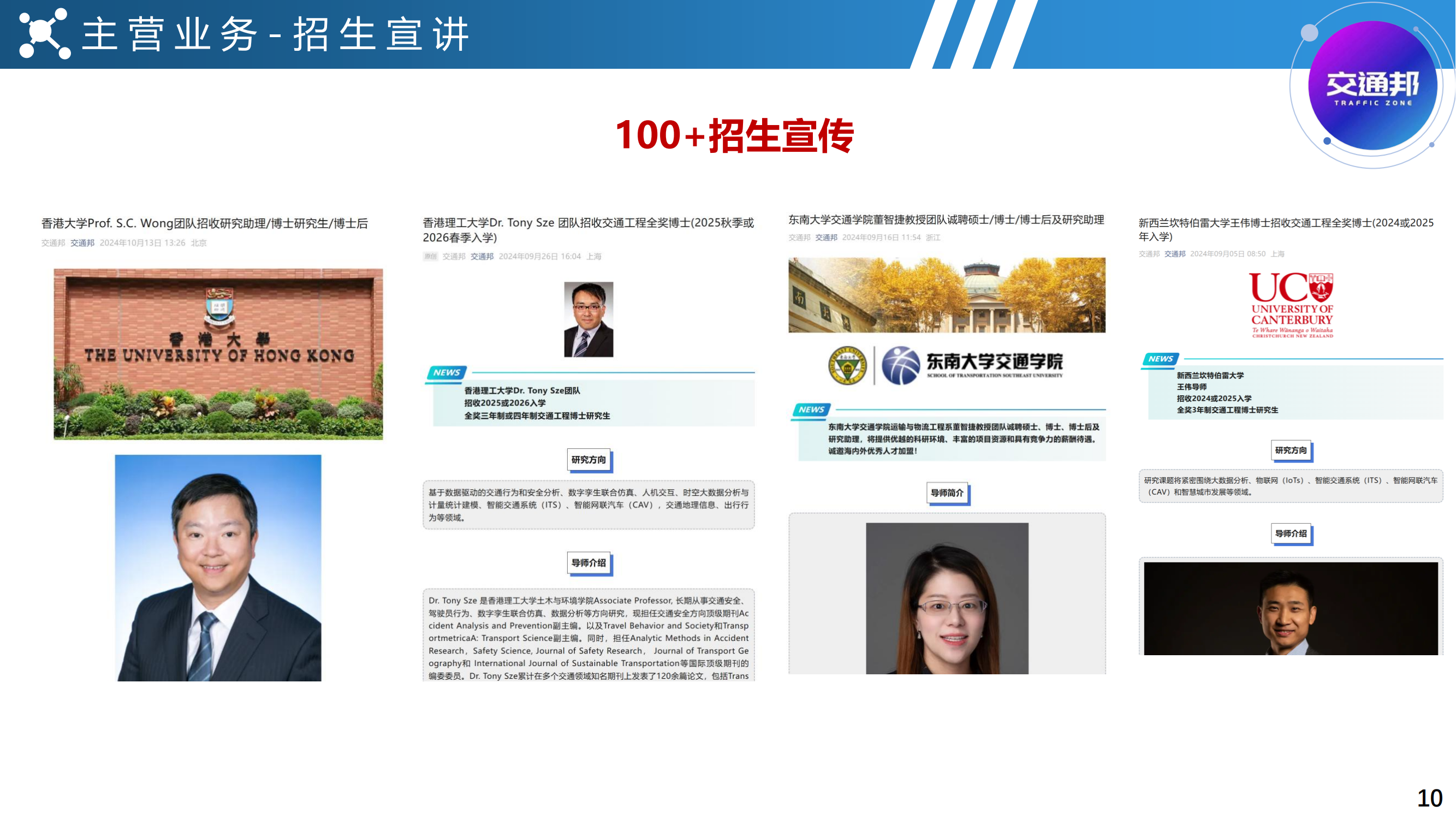Click the location label 浙江 on the Southeast University article
The image size is (1456, 819).
click(x=932, y=238)
